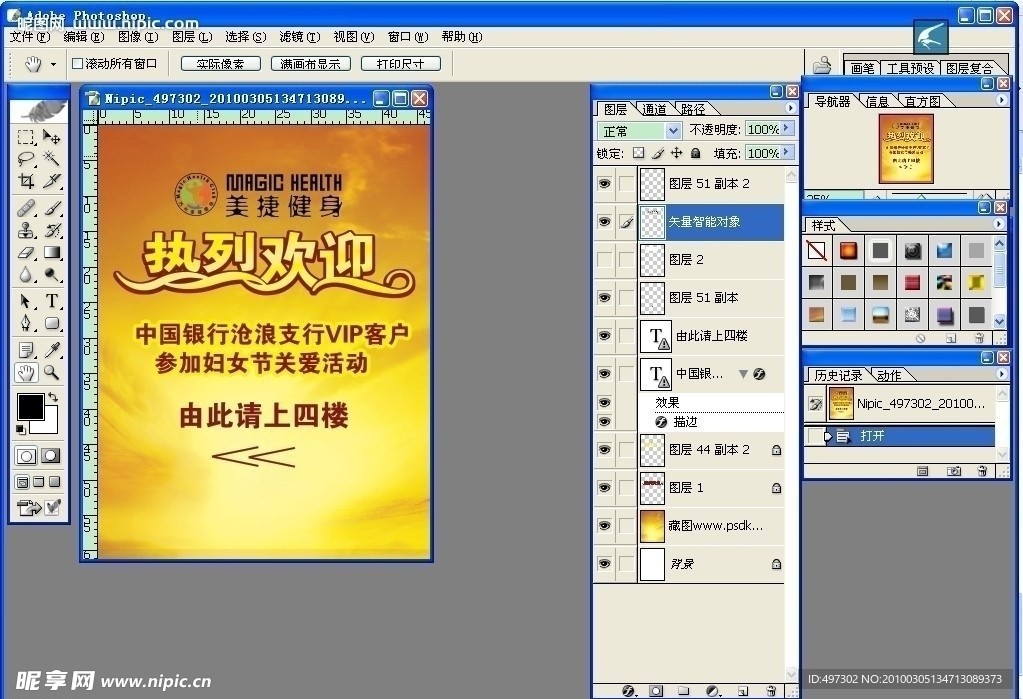
Task: Hide the 背景 layer
Action: [605, 563]
